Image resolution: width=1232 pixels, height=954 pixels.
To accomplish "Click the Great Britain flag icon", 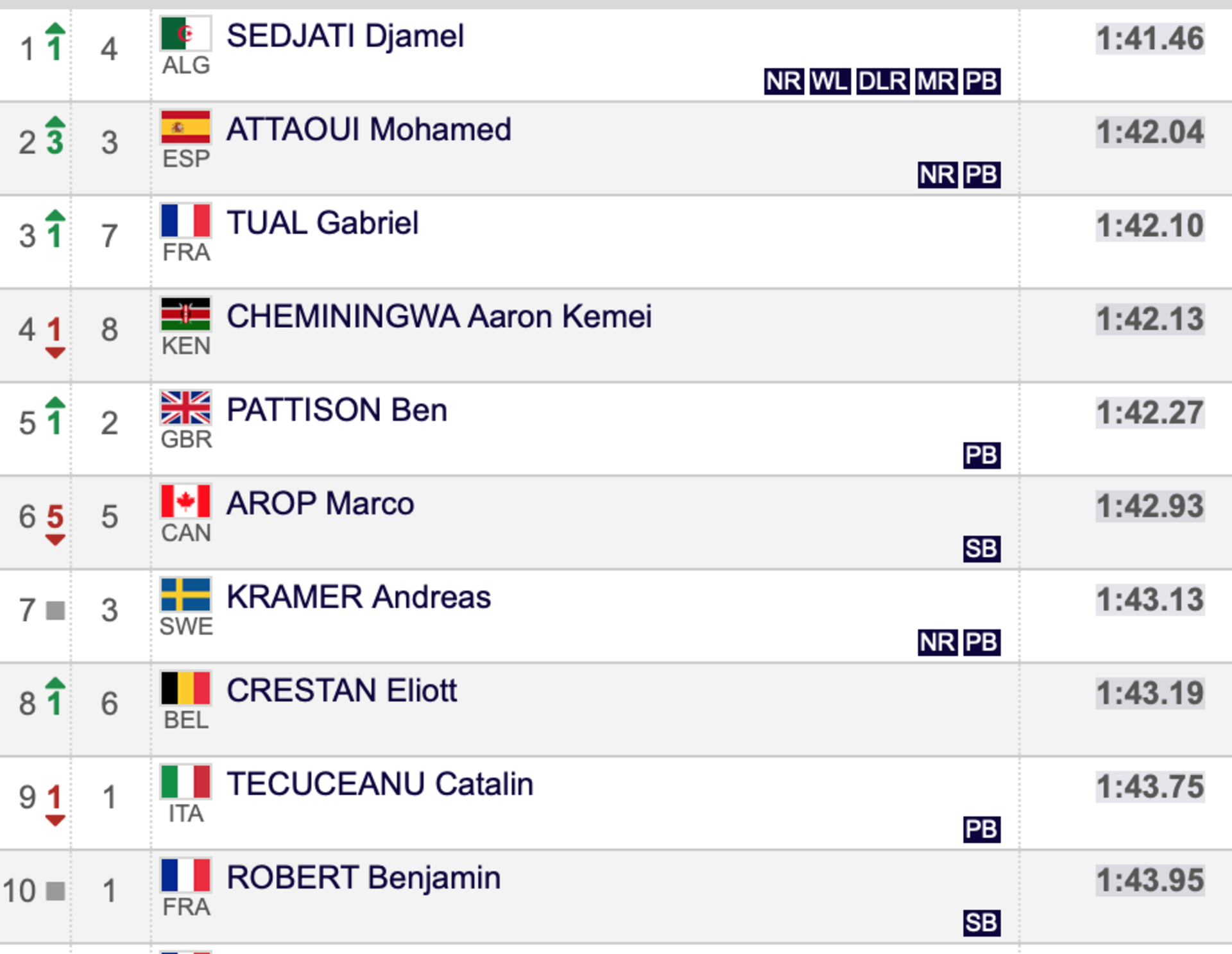I will pos(185,408).
